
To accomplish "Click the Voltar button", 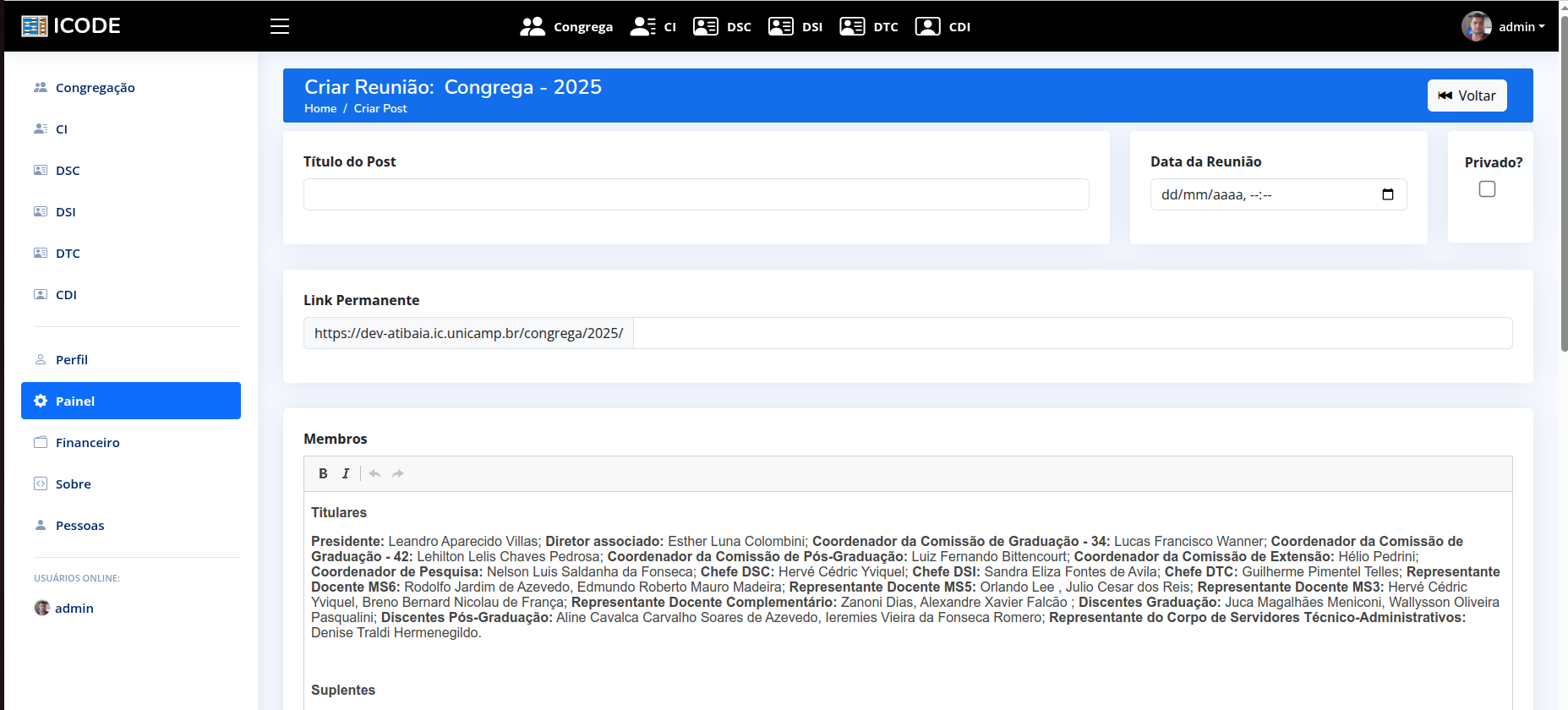I will point(1467,96).
